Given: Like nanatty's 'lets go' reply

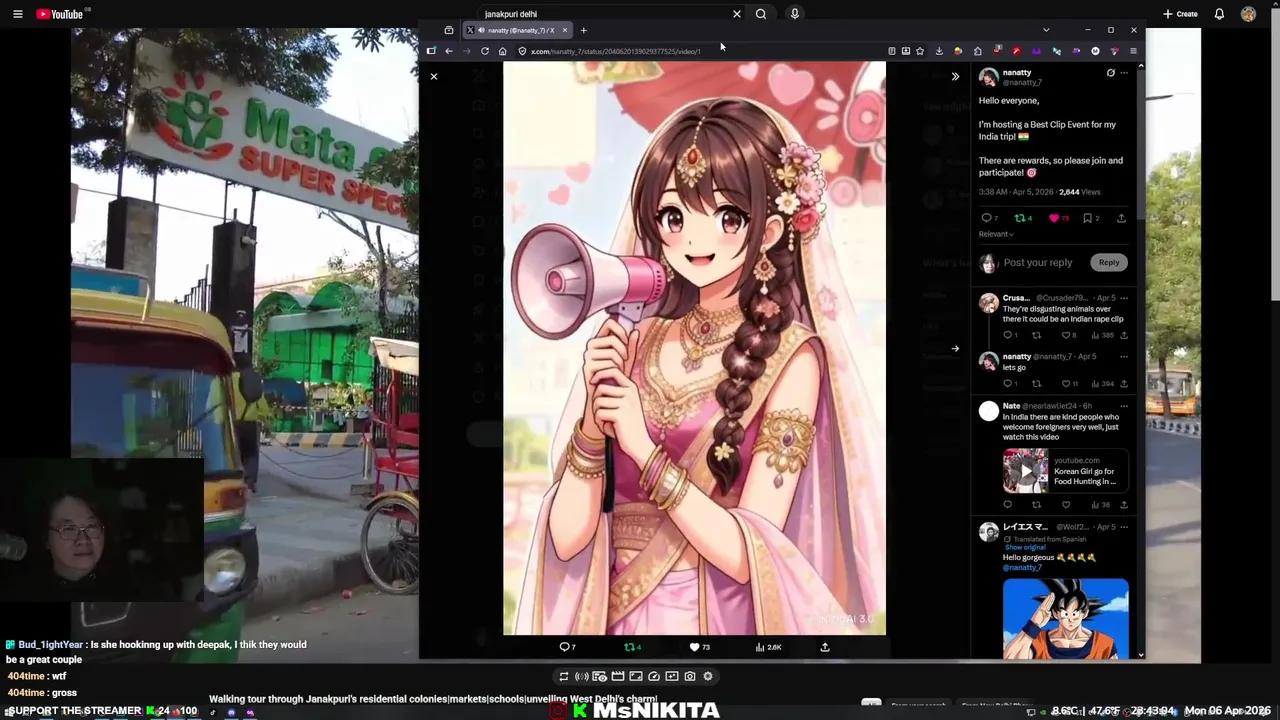Looking at the screenshot, I should tap(1069, 383).
